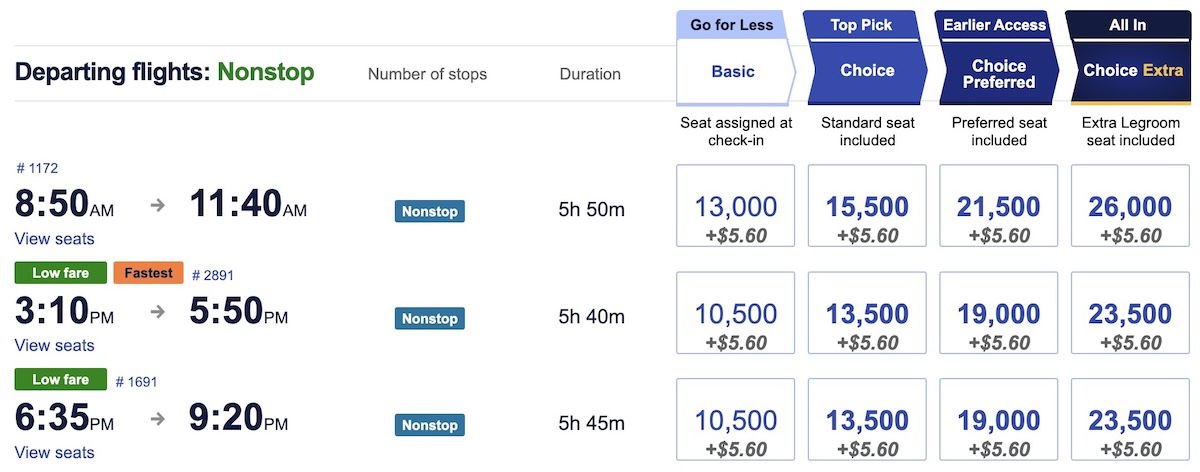View seats for the 8:50 AM flight

point(55,239)
